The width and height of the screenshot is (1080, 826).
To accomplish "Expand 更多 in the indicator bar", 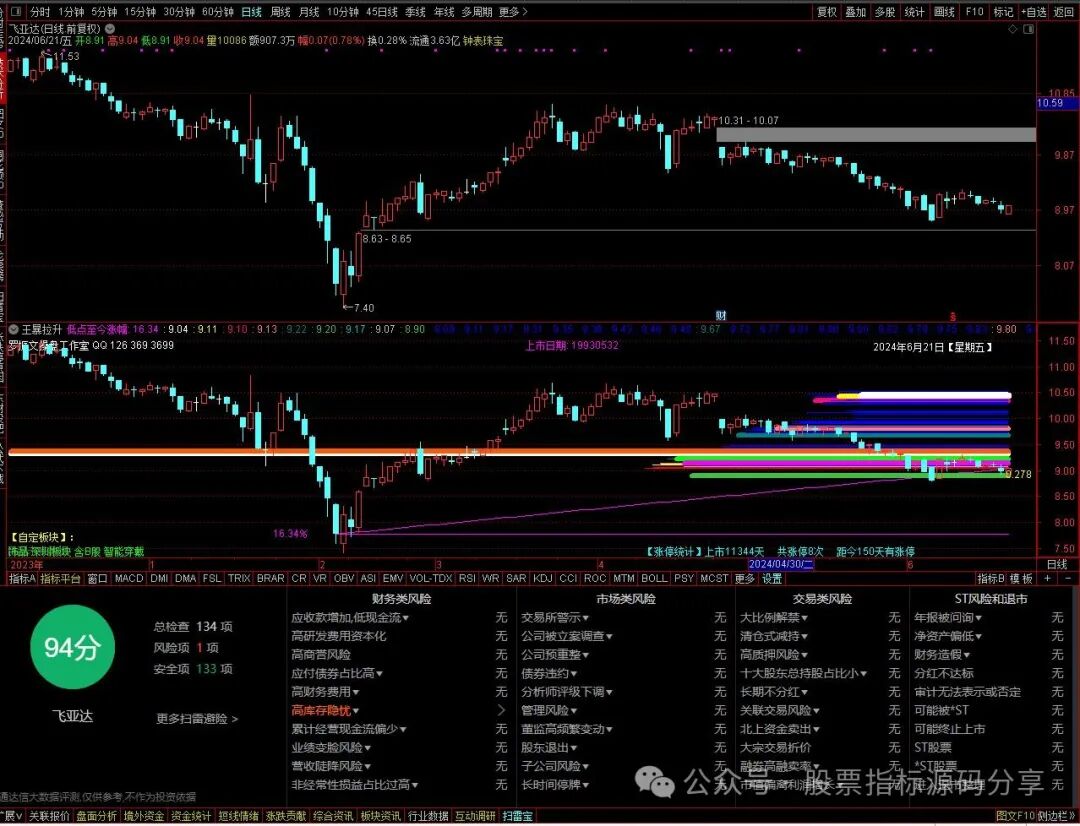I will pyautogui.click(x=745, y=579).
